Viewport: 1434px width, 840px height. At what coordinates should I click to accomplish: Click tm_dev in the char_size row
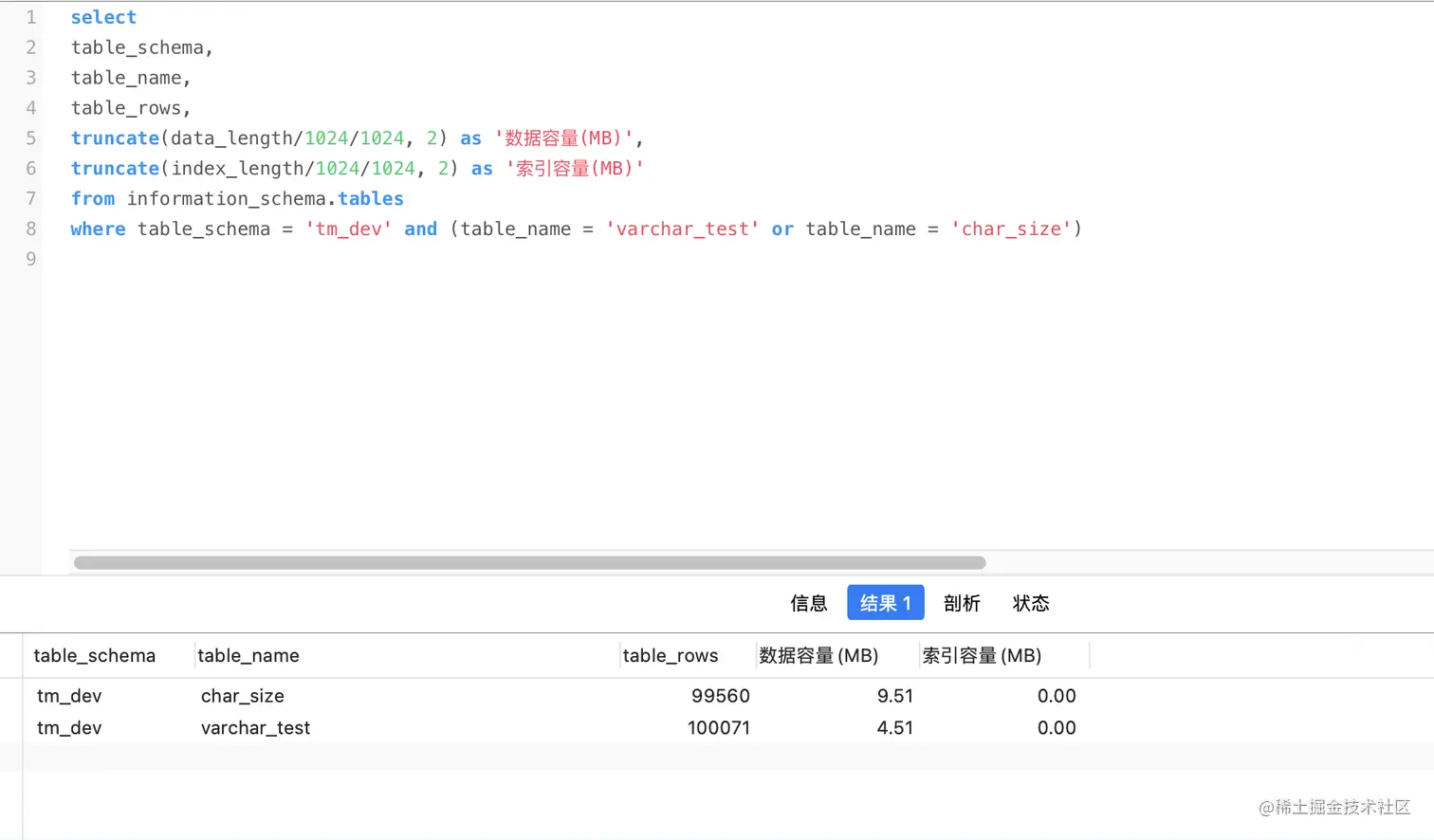point(69,696)
